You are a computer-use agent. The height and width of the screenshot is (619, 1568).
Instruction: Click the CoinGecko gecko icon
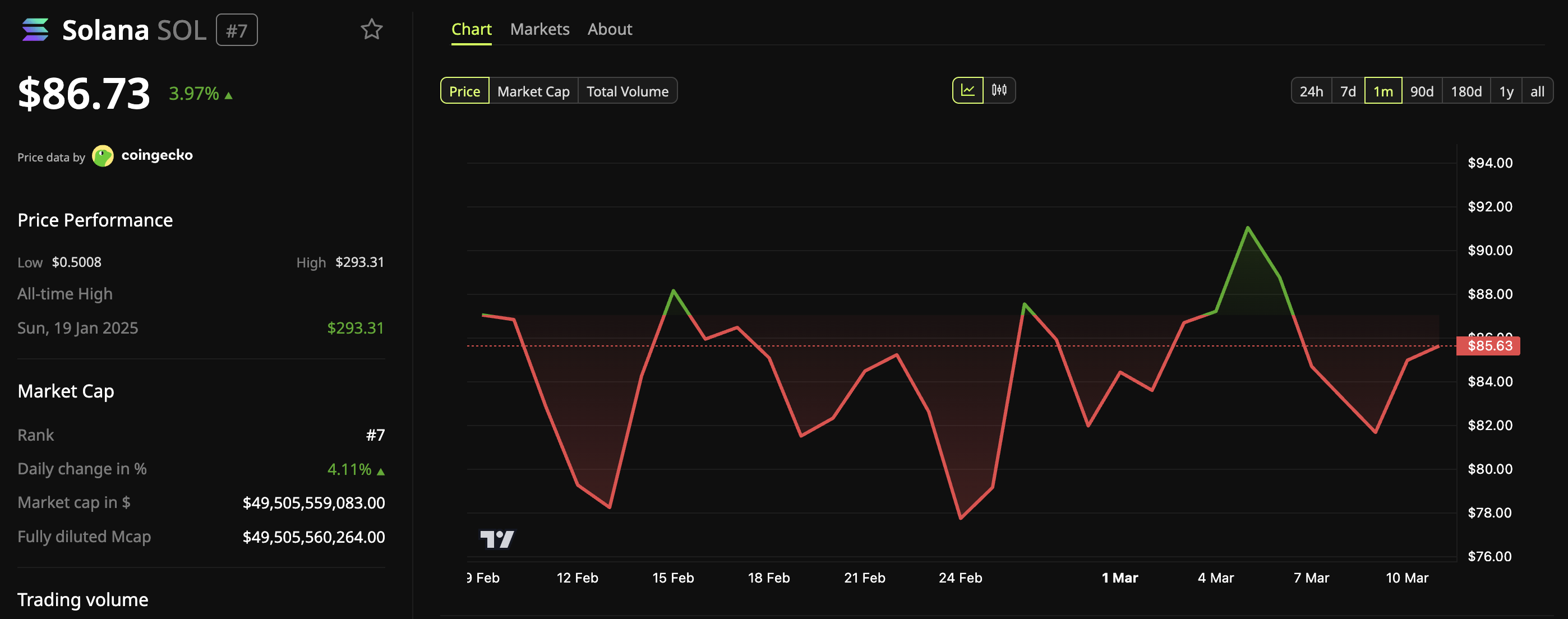[103, 155]
